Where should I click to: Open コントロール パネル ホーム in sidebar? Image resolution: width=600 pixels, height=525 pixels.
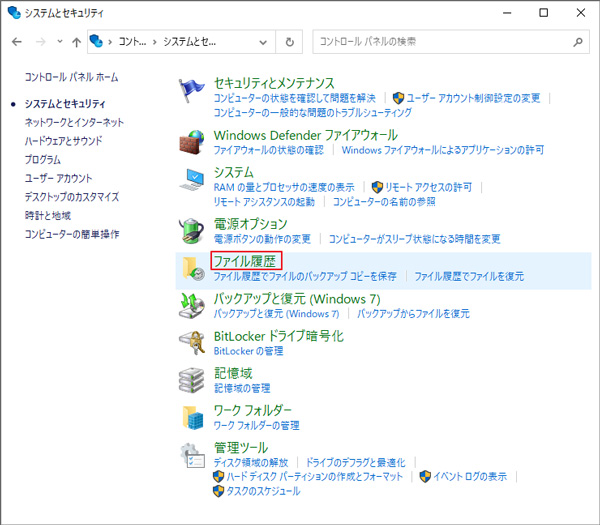[x=72, y=77]
